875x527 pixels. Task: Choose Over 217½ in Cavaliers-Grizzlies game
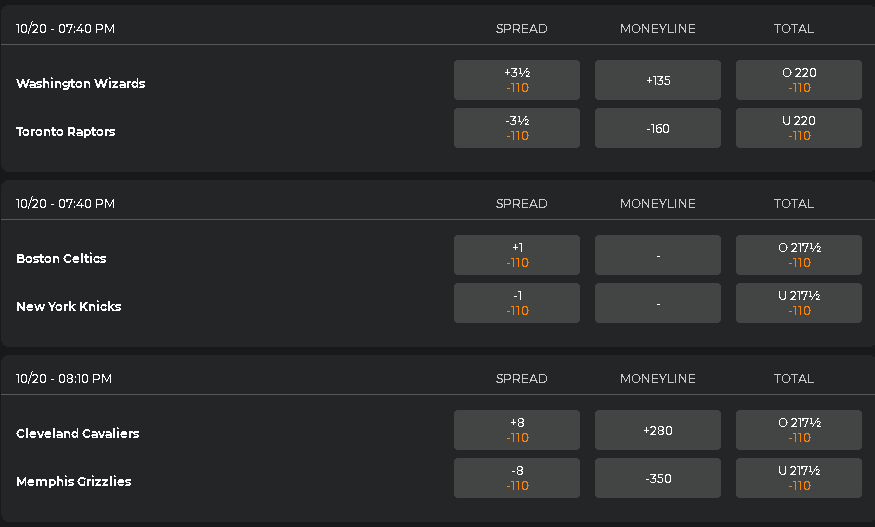click(x=799, y=430)
